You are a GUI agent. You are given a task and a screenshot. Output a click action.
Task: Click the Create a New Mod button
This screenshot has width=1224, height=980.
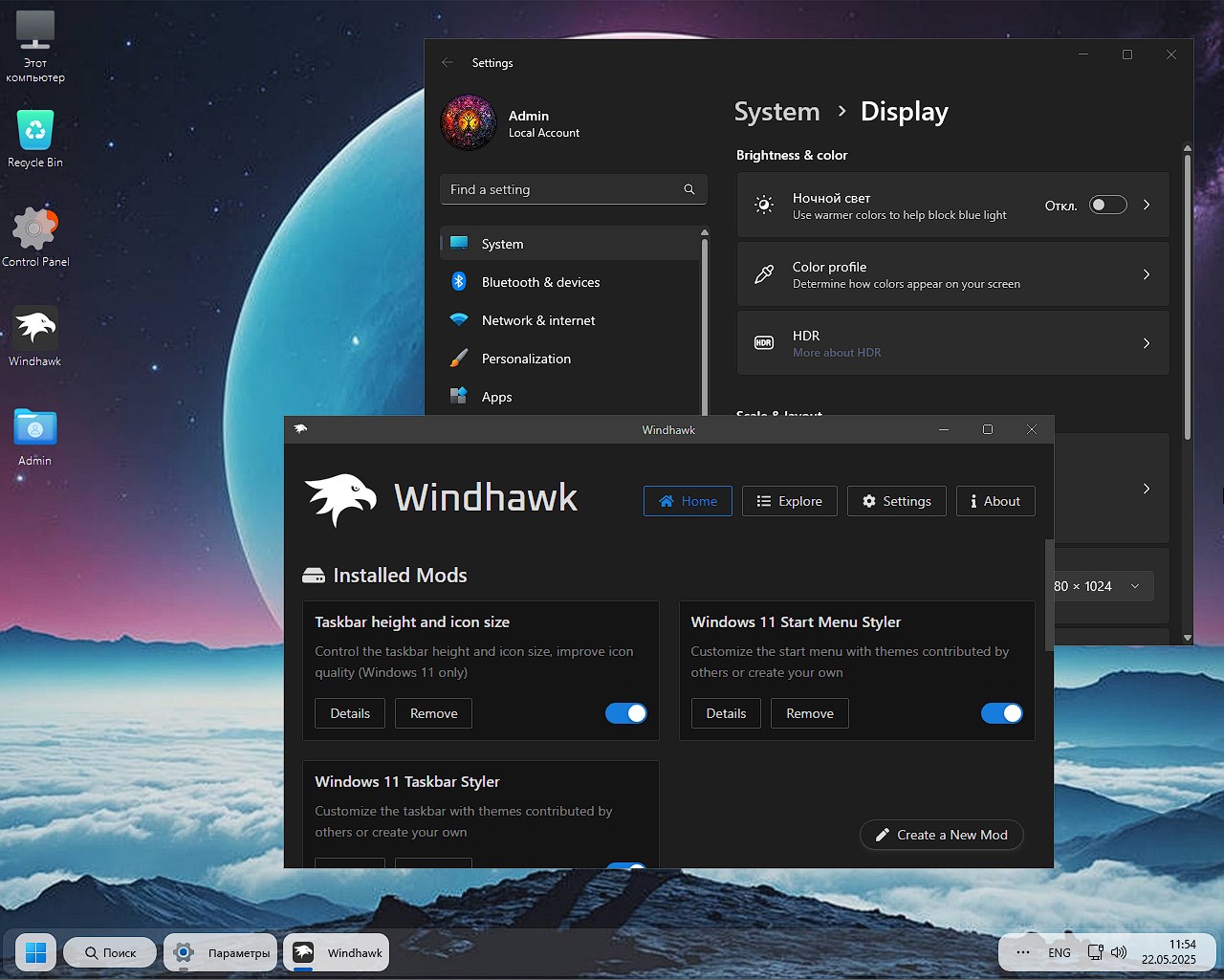tap(942, 835)
